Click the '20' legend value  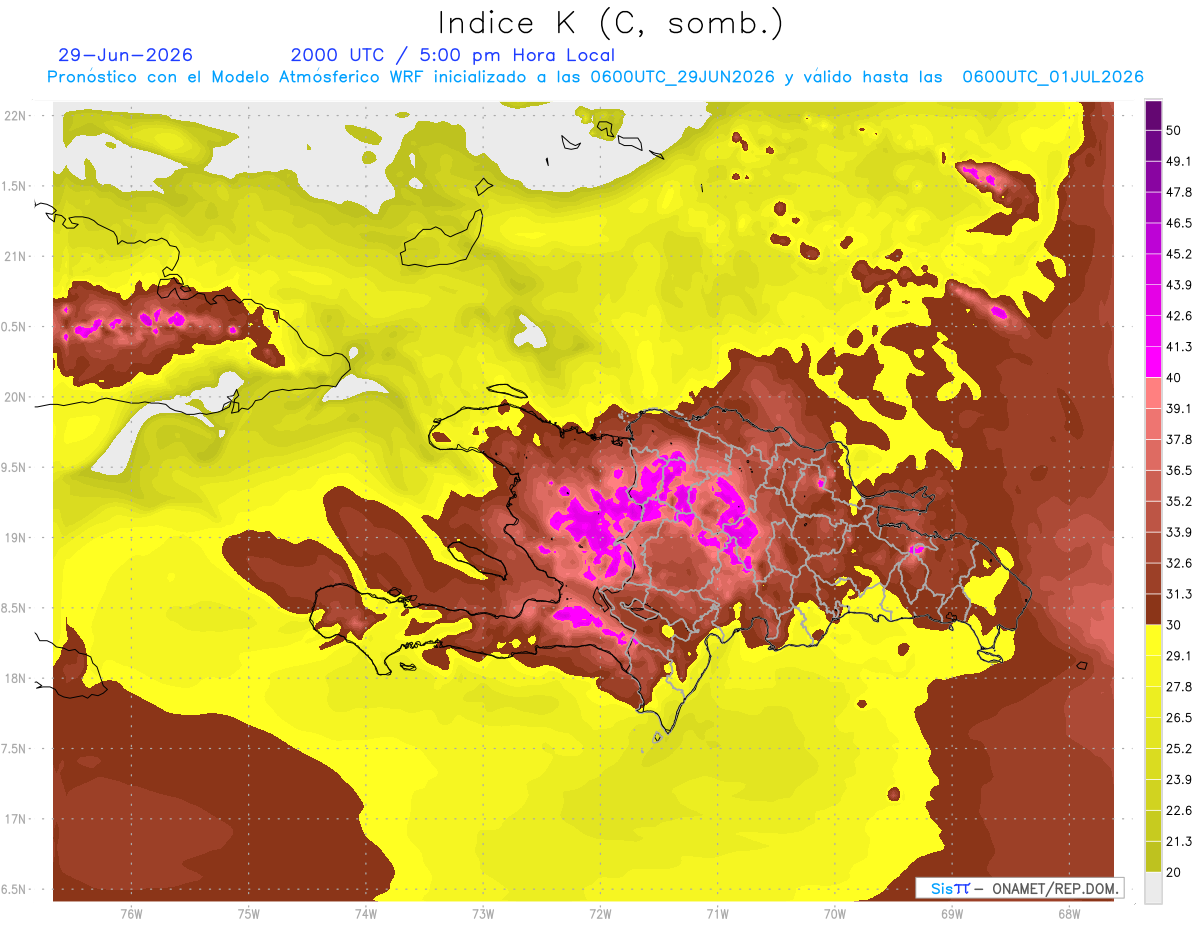pyautogui.click(x=1174, y=872)
